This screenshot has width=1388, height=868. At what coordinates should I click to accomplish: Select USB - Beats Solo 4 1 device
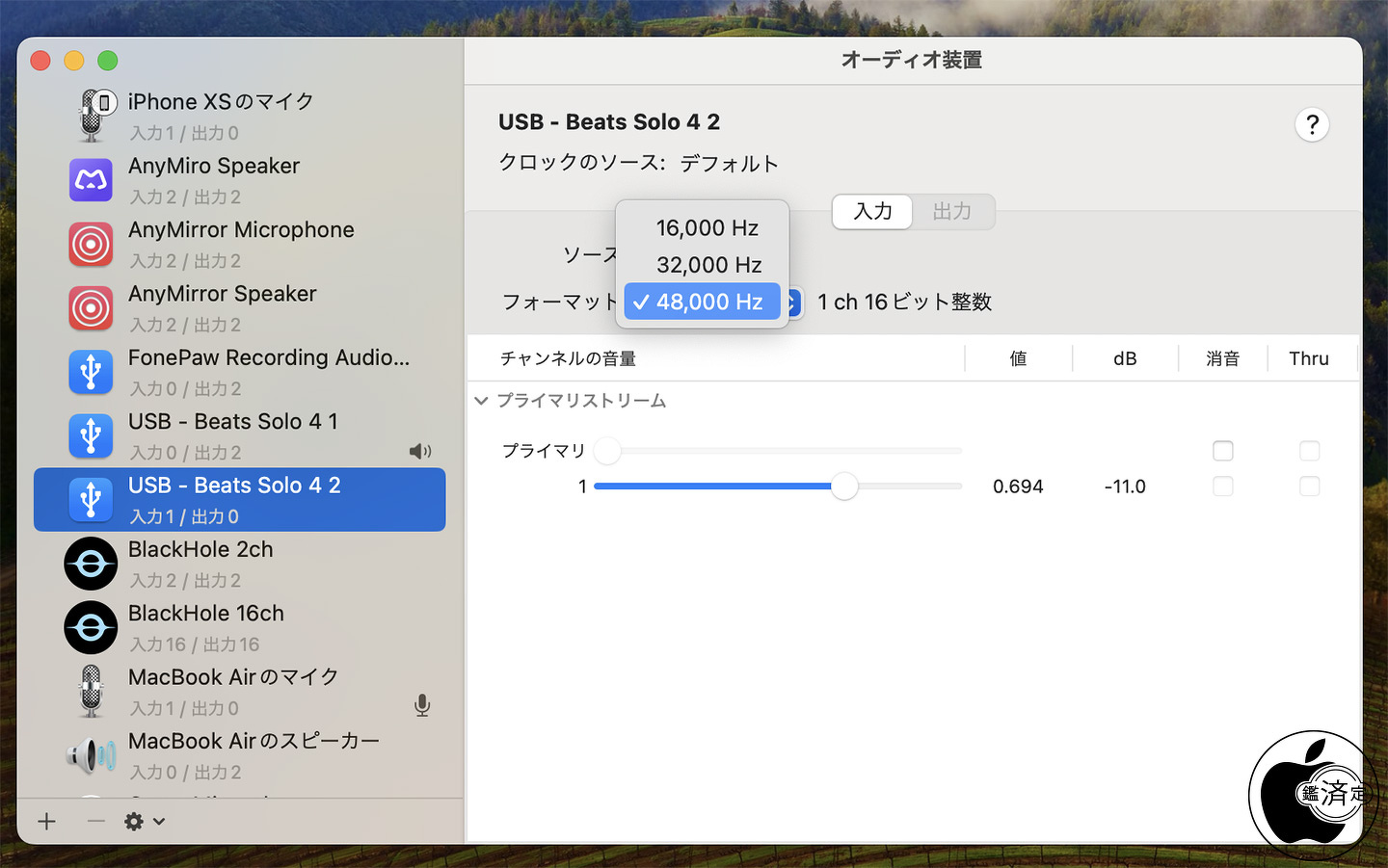(240, 435)
